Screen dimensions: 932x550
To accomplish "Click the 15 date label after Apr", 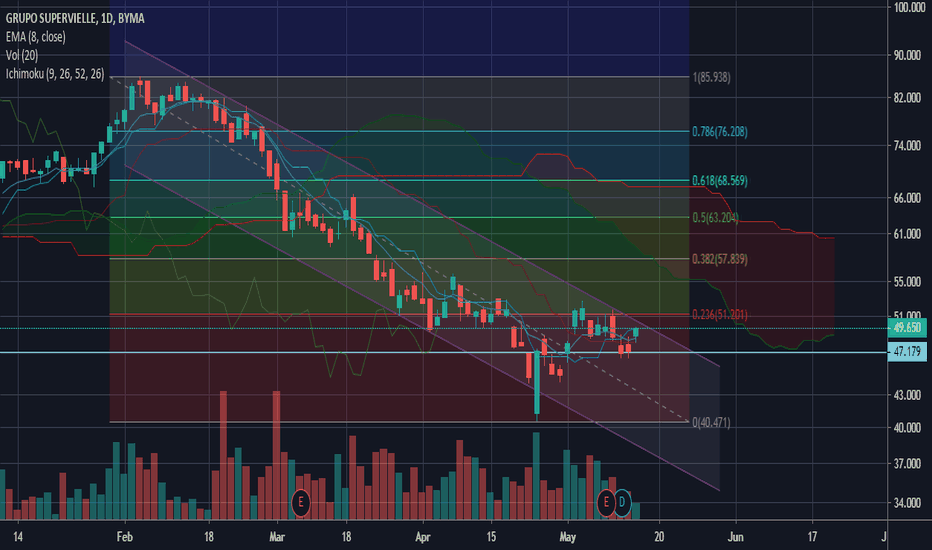I will pos(491,537).
